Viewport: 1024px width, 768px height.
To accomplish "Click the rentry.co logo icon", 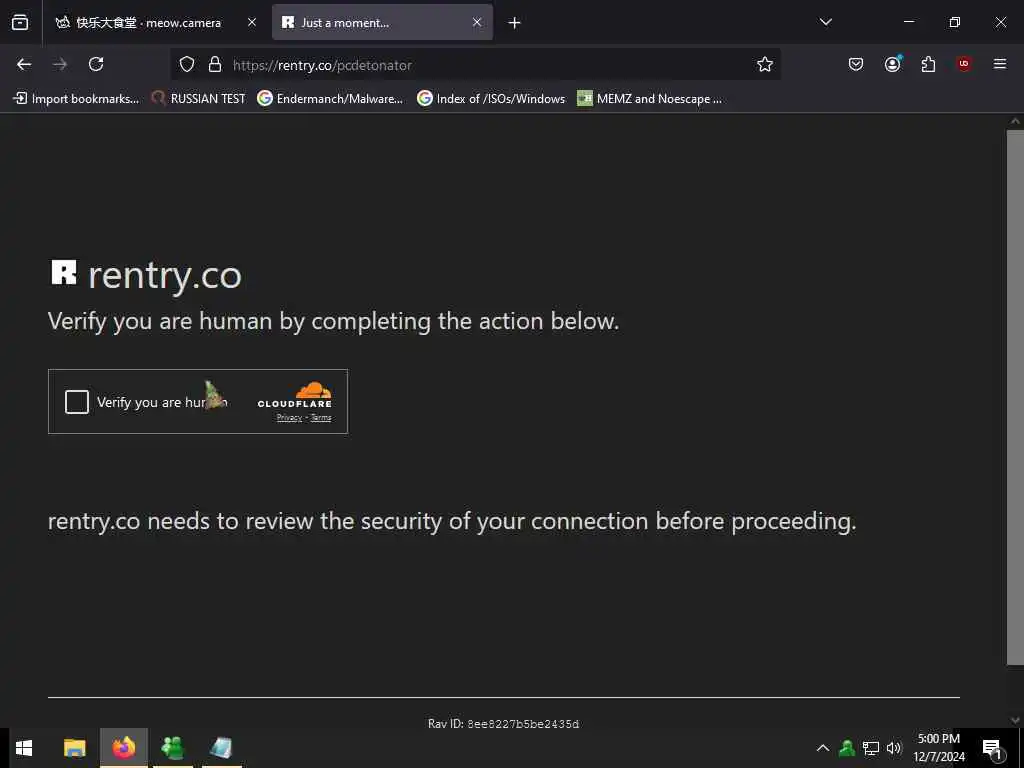I will pos(64,273).
